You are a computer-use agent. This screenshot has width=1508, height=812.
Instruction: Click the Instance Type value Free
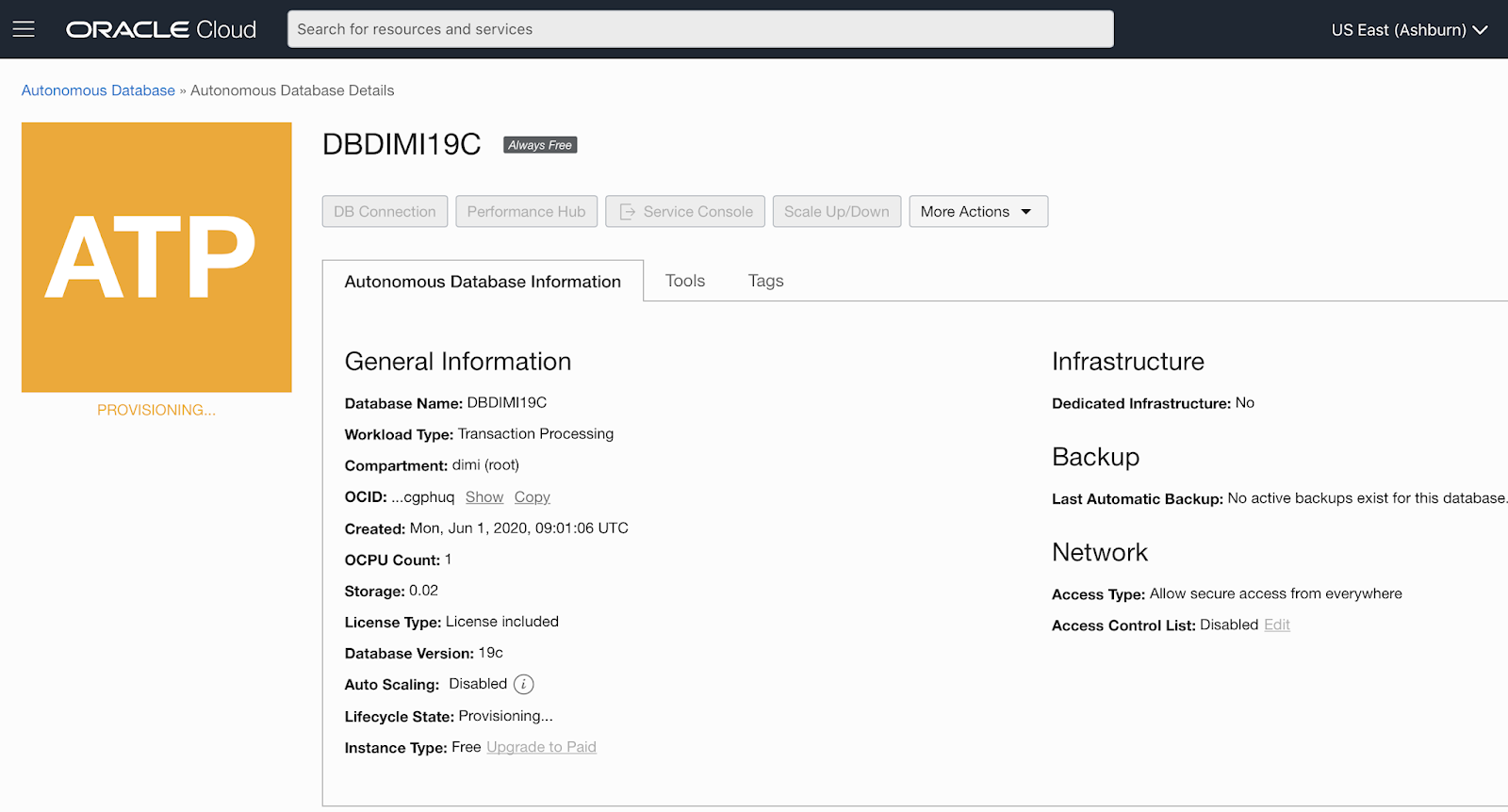pos(467,747)
